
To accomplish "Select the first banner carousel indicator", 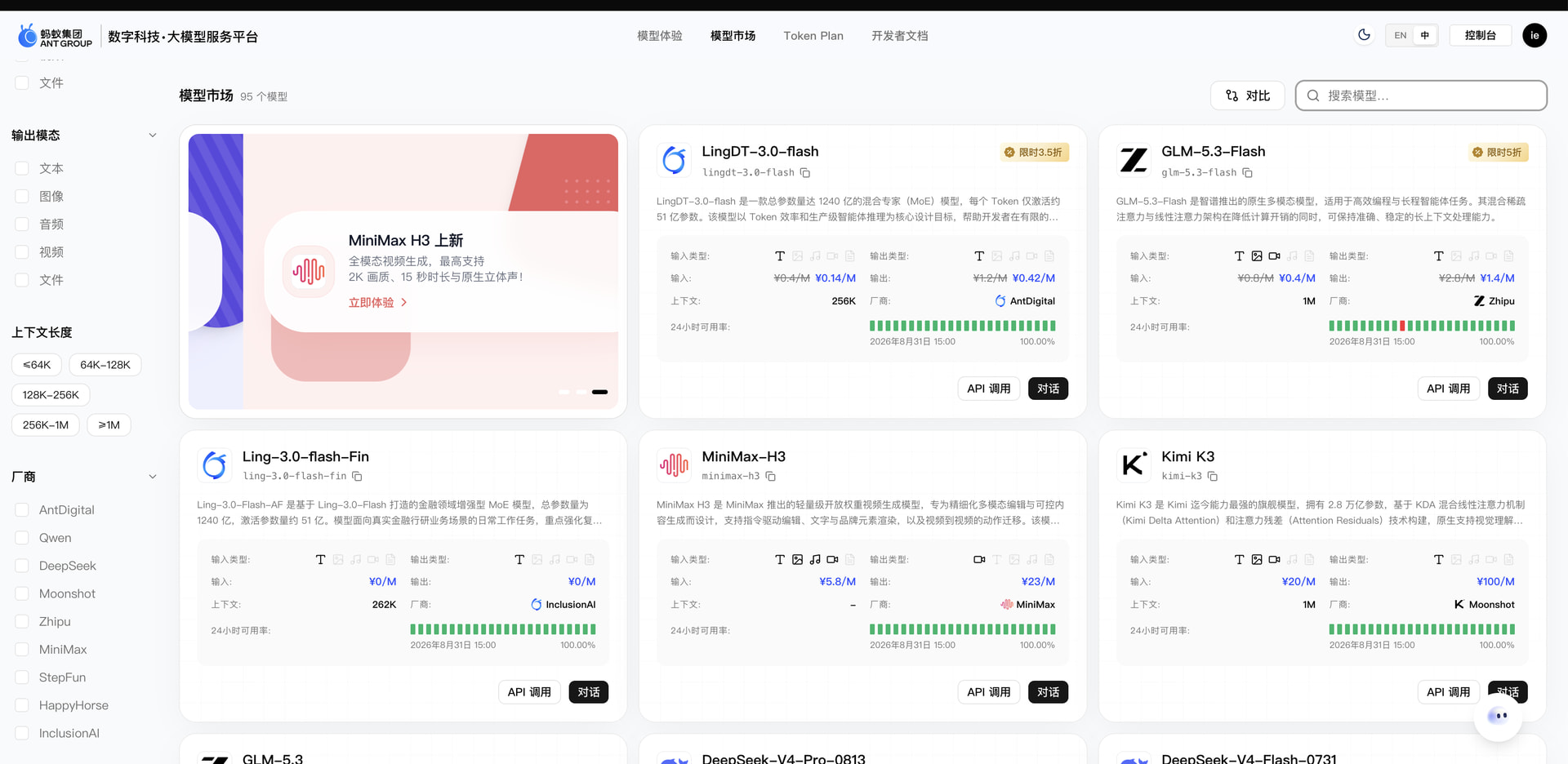I will click(564, 393).
